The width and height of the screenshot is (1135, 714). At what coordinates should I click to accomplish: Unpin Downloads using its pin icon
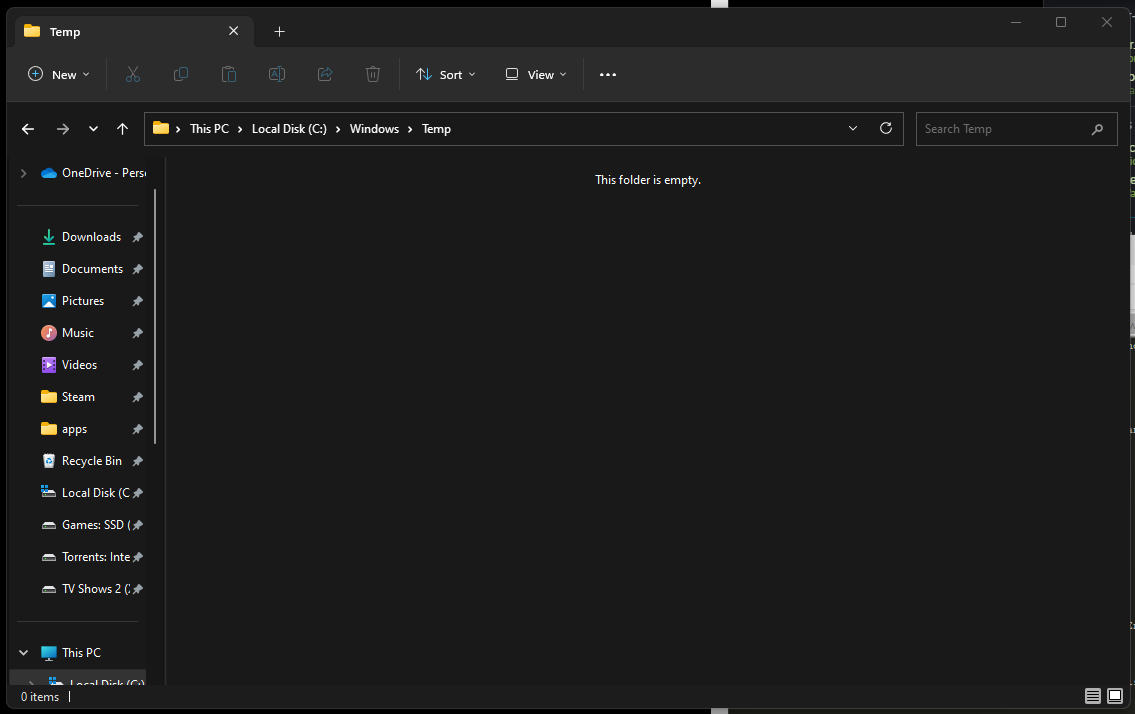[x=138, y=237]
